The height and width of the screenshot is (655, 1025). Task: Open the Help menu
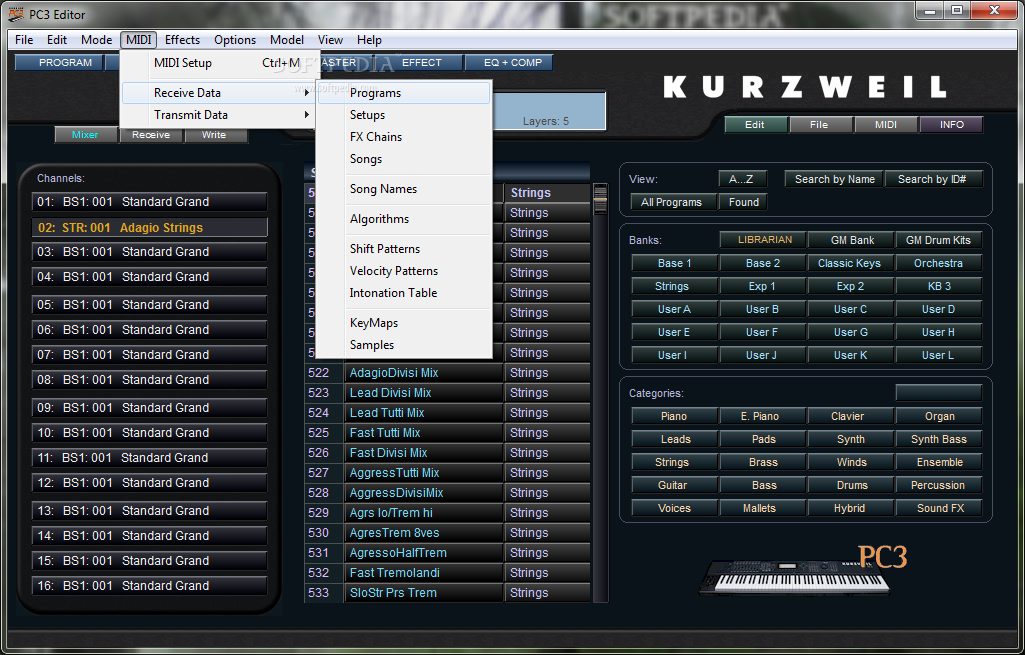point(369,40)
